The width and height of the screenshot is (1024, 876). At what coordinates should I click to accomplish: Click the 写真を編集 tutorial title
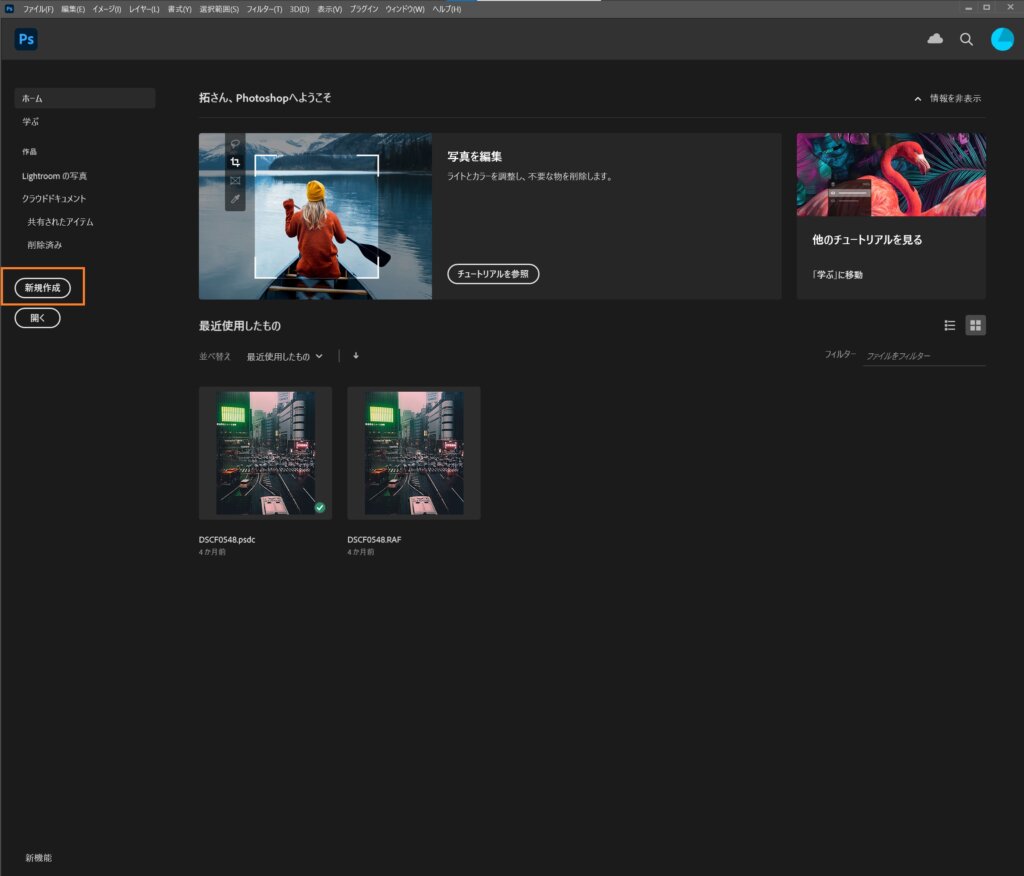(x=475, y=157)
